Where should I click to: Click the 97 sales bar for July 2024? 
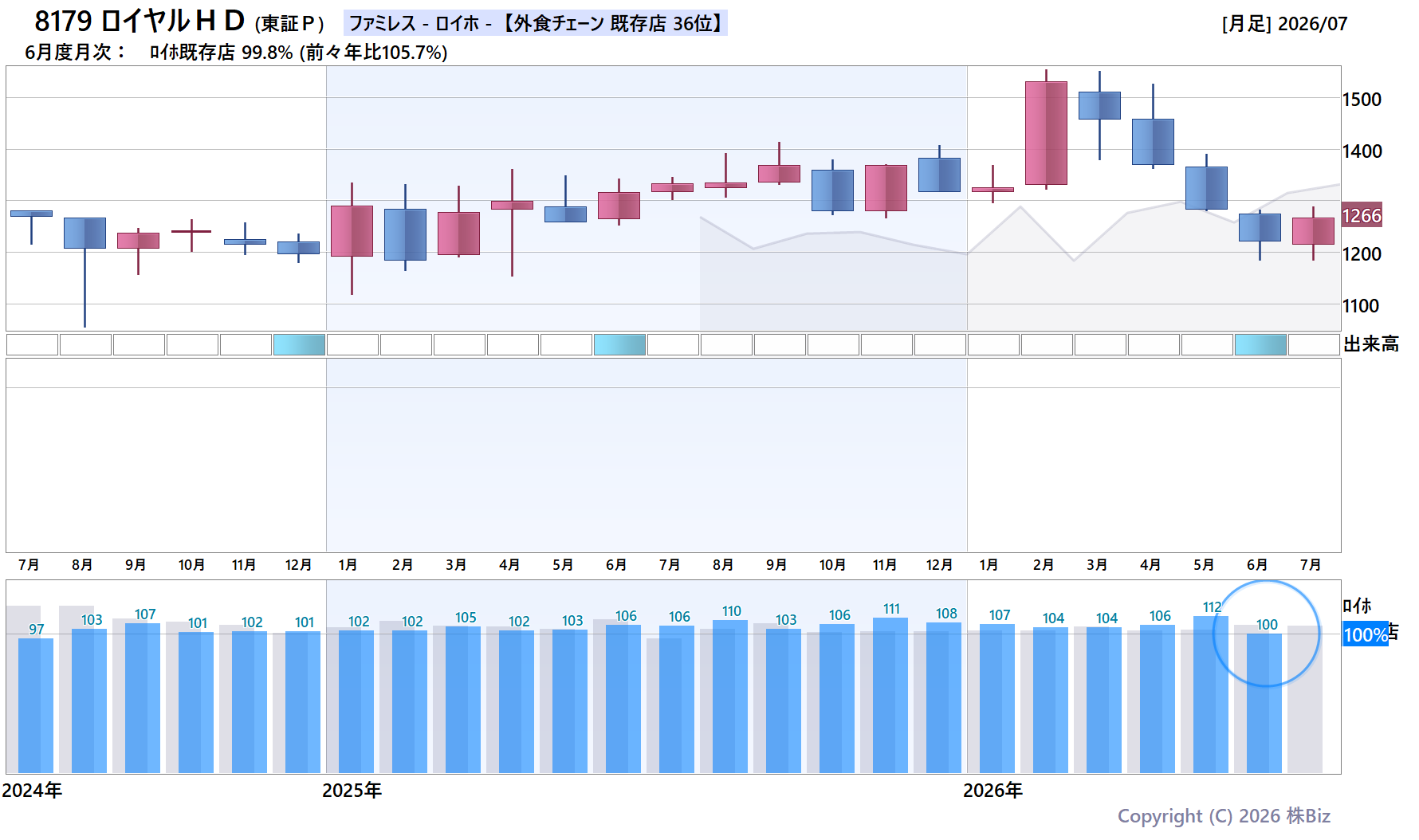[x=36, y=705]
